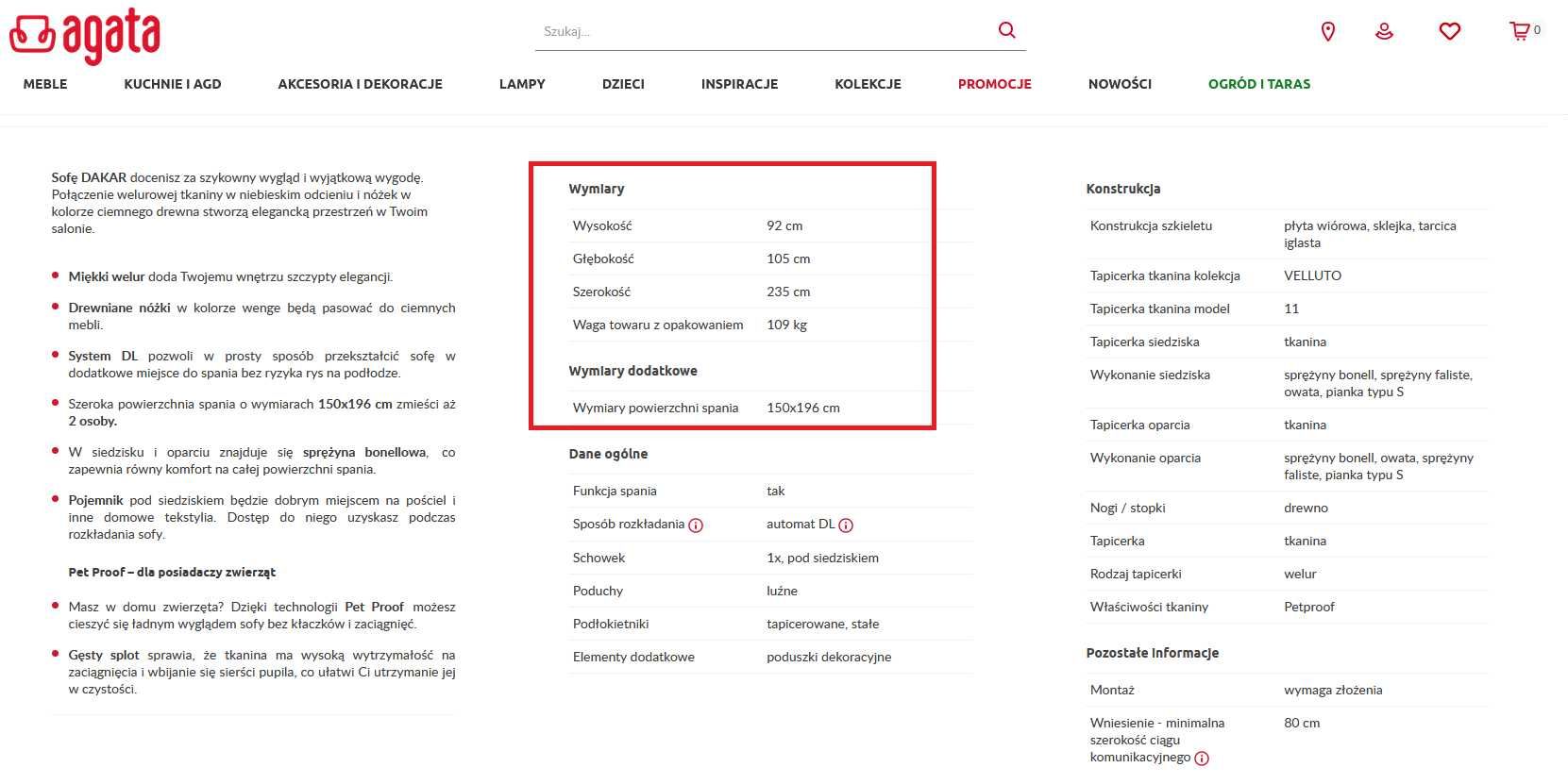Select the Poduchy value luźne
The width and height of the screenshot is (1568, 784).
point(782,591)
